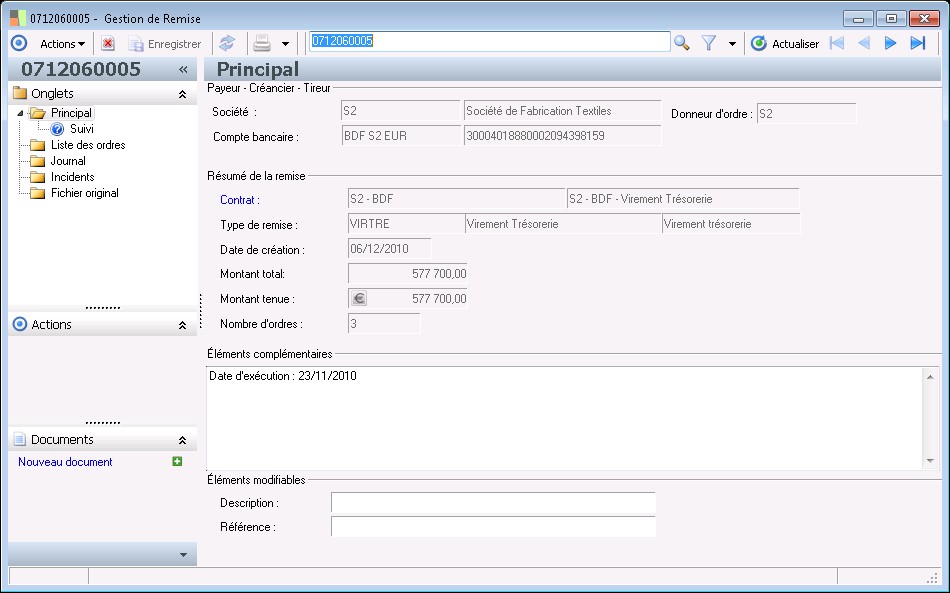
Task: Collapse the left sidebar with double chevron
Action: click(183, 70)
